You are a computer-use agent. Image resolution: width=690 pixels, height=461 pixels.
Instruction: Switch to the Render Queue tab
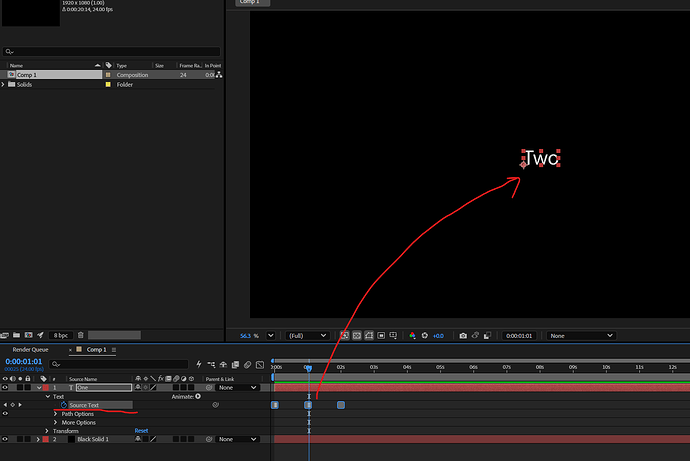point(30,350)
